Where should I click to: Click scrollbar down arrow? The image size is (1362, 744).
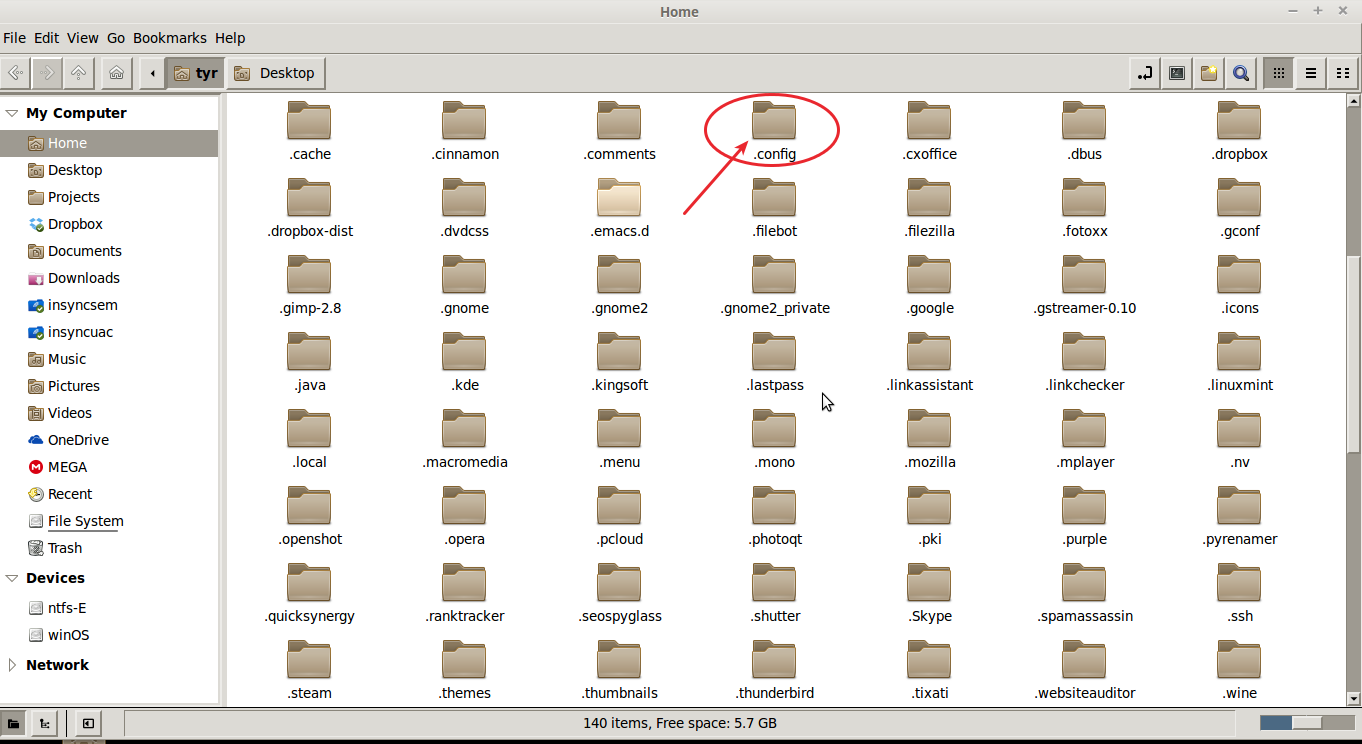(1353, 700)
